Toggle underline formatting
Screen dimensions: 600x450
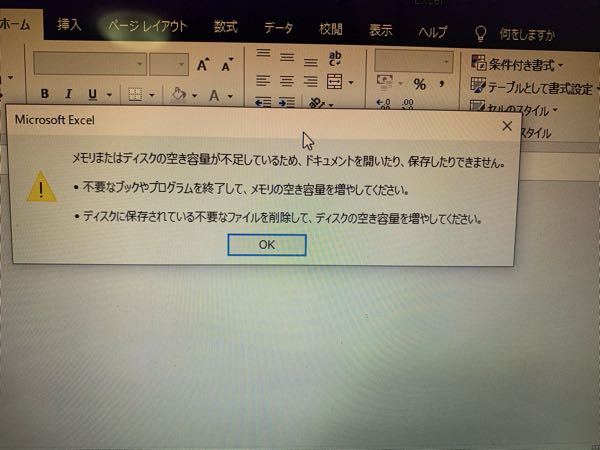coord(92,94)
